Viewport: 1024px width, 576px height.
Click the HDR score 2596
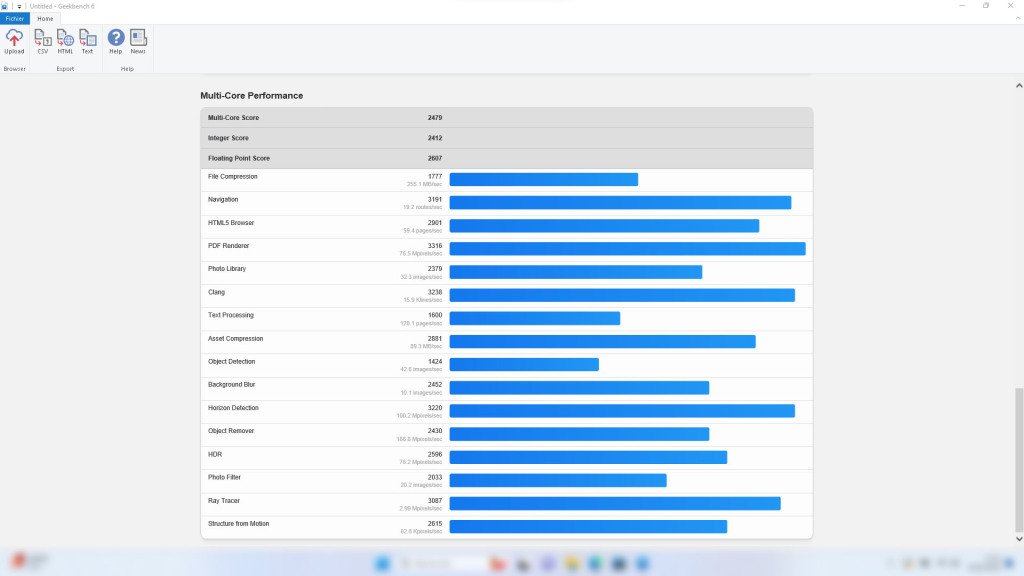(x=435, y=455)
